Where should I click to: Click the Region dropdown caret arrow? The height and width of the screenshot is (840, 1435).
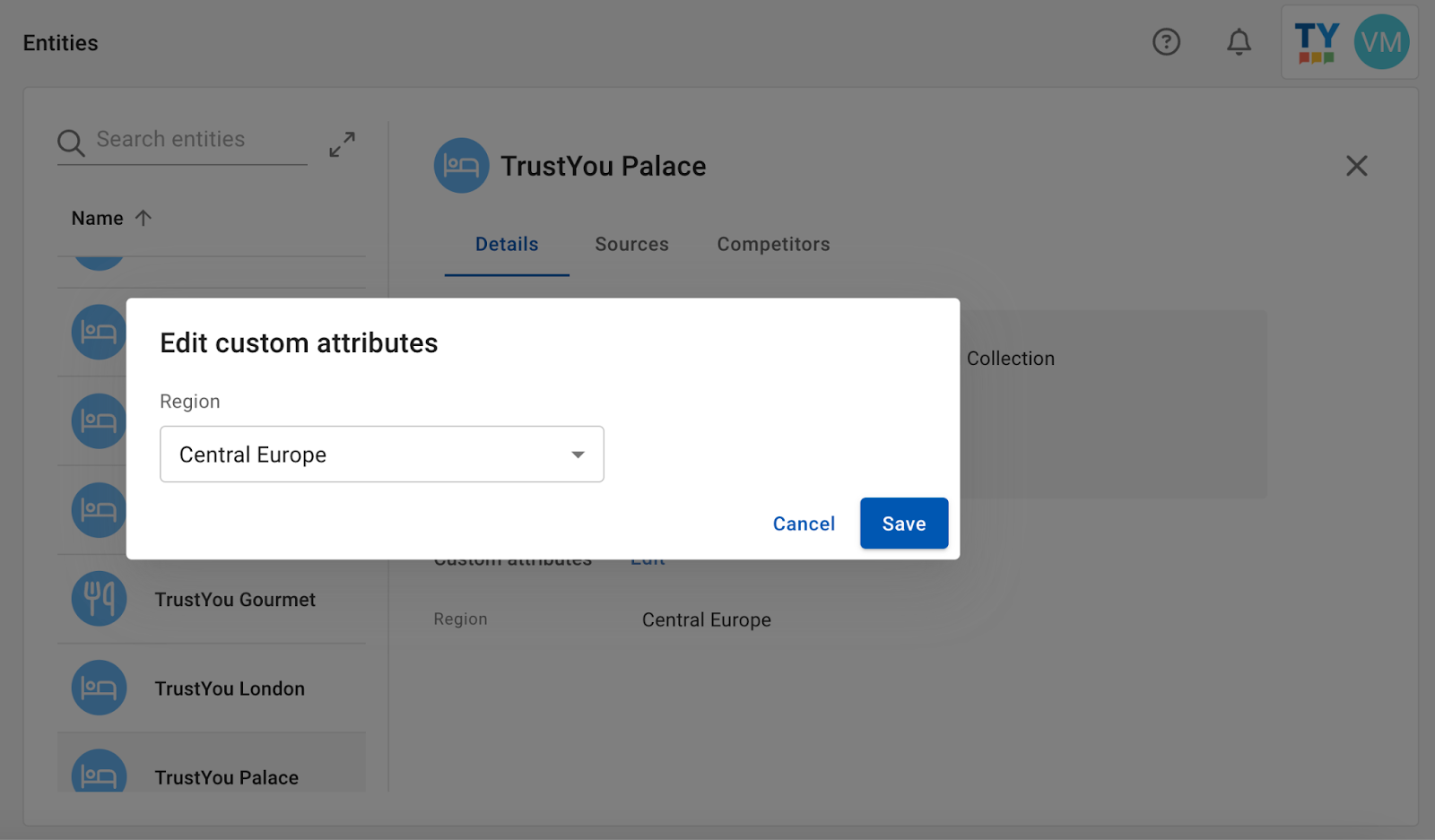(578, 455)
